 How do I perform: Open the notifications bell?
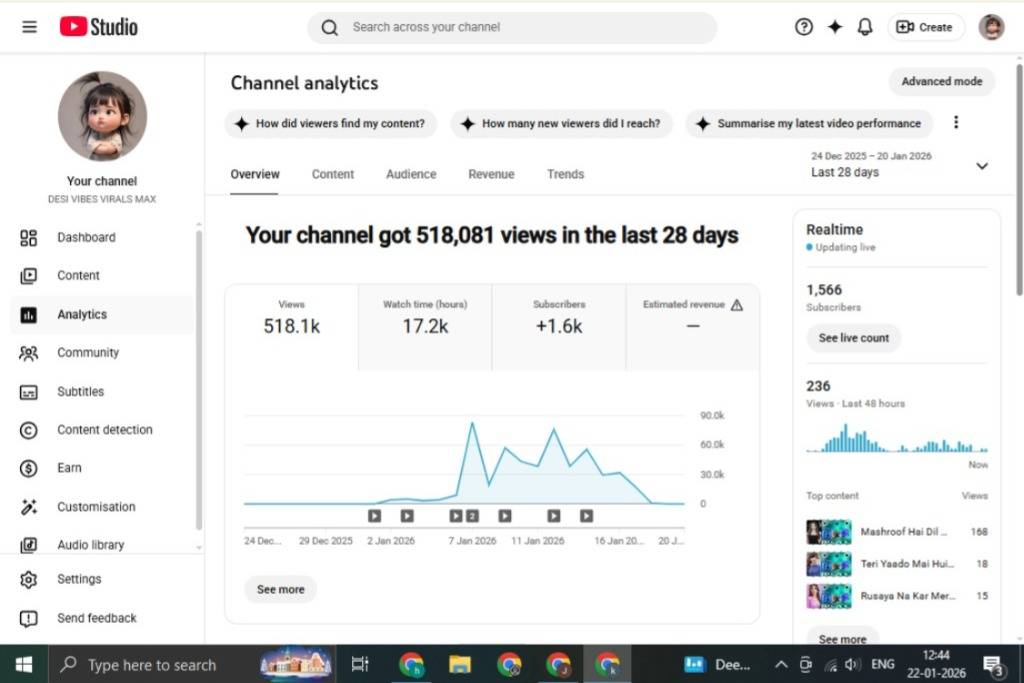coord(865,27)
